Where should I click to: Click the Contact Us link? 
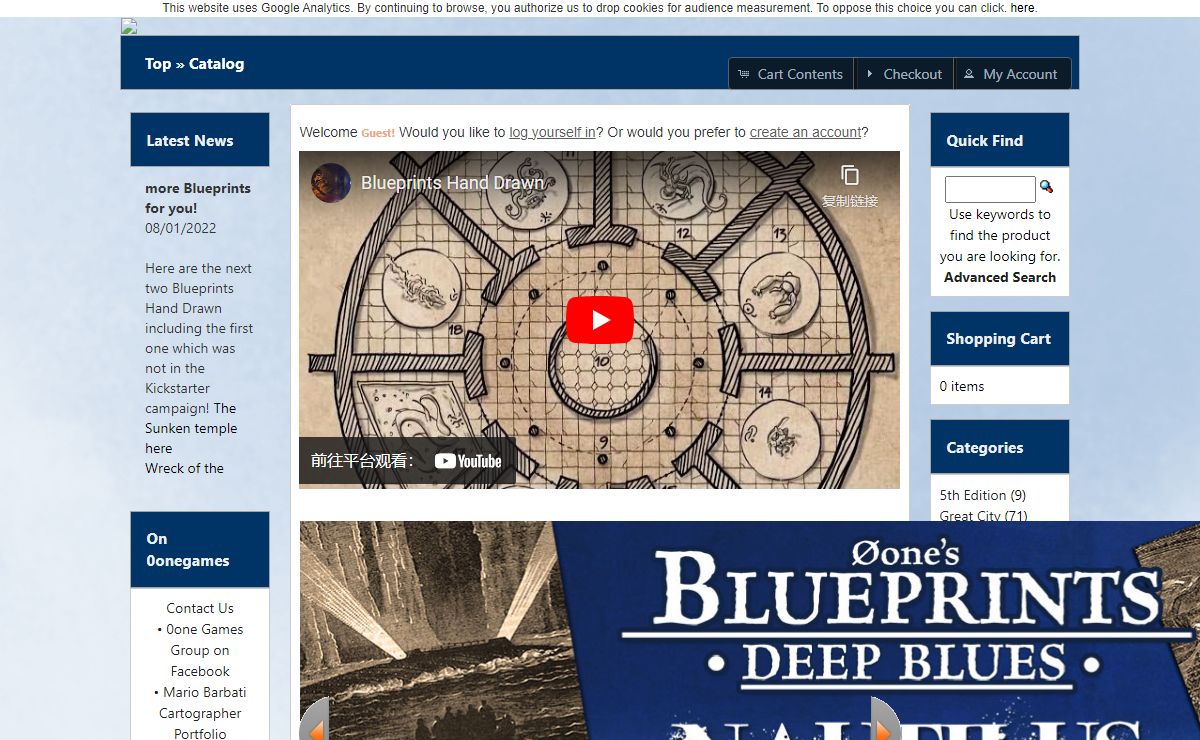(200, 608)
